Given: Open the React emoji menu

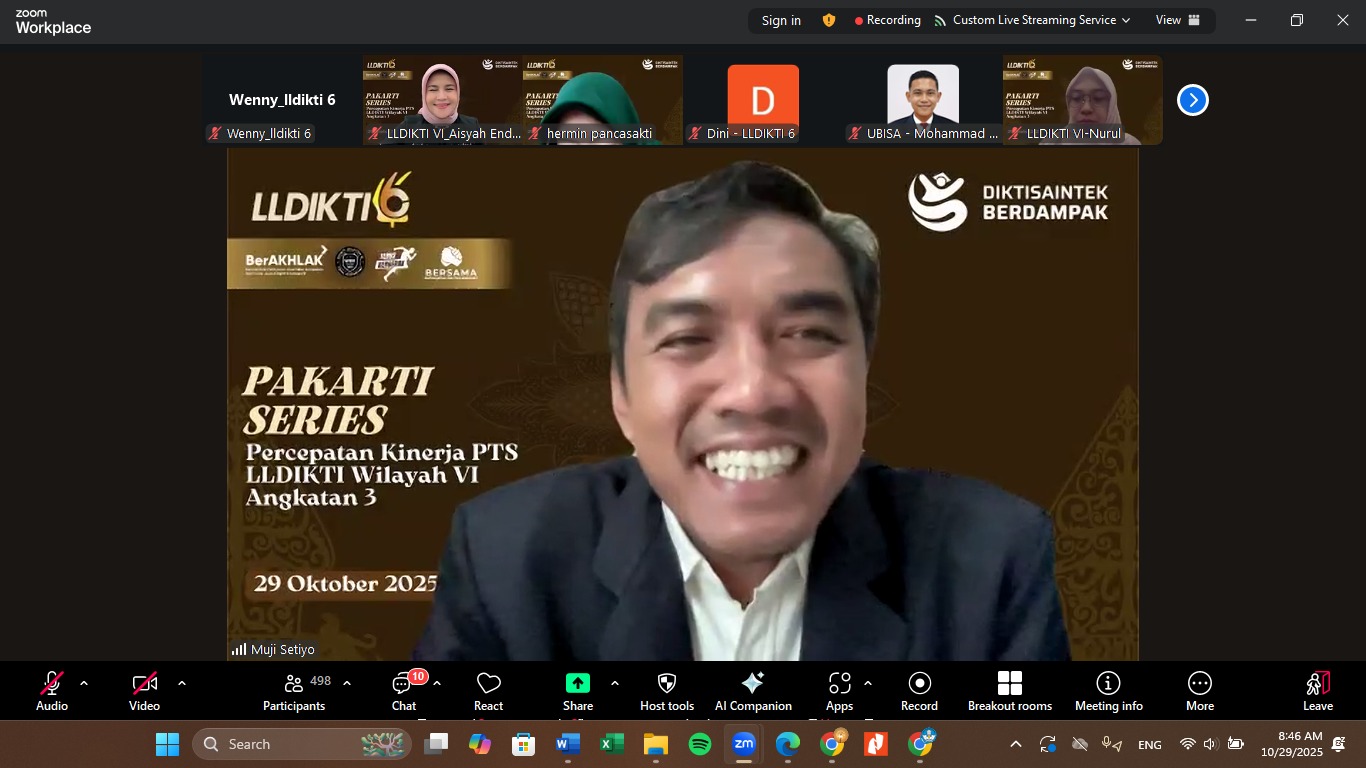Looking at the screenshot, I should pos(488,689).
